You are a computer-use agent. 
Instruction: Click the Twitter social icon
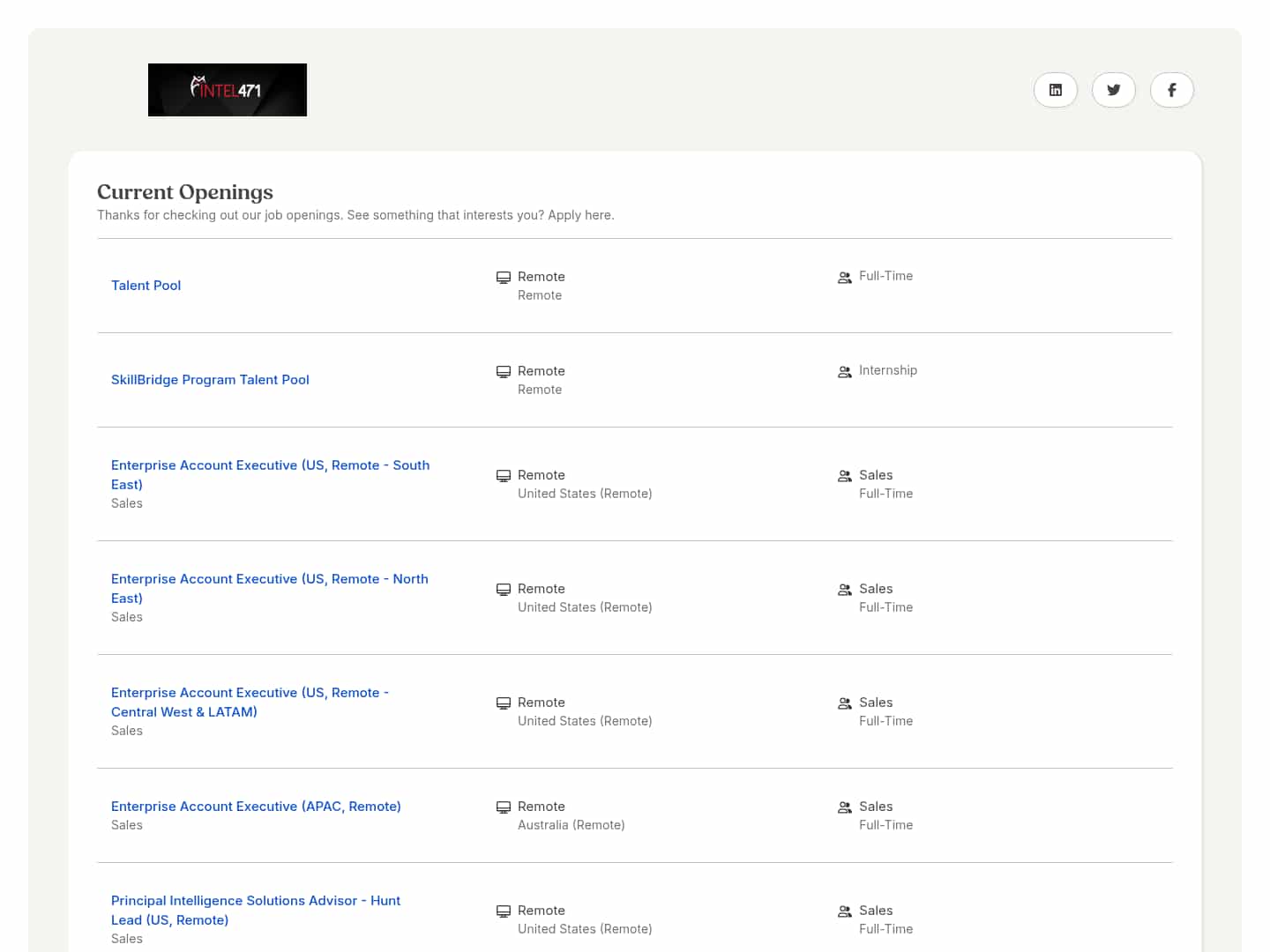tap(1113, 89)
